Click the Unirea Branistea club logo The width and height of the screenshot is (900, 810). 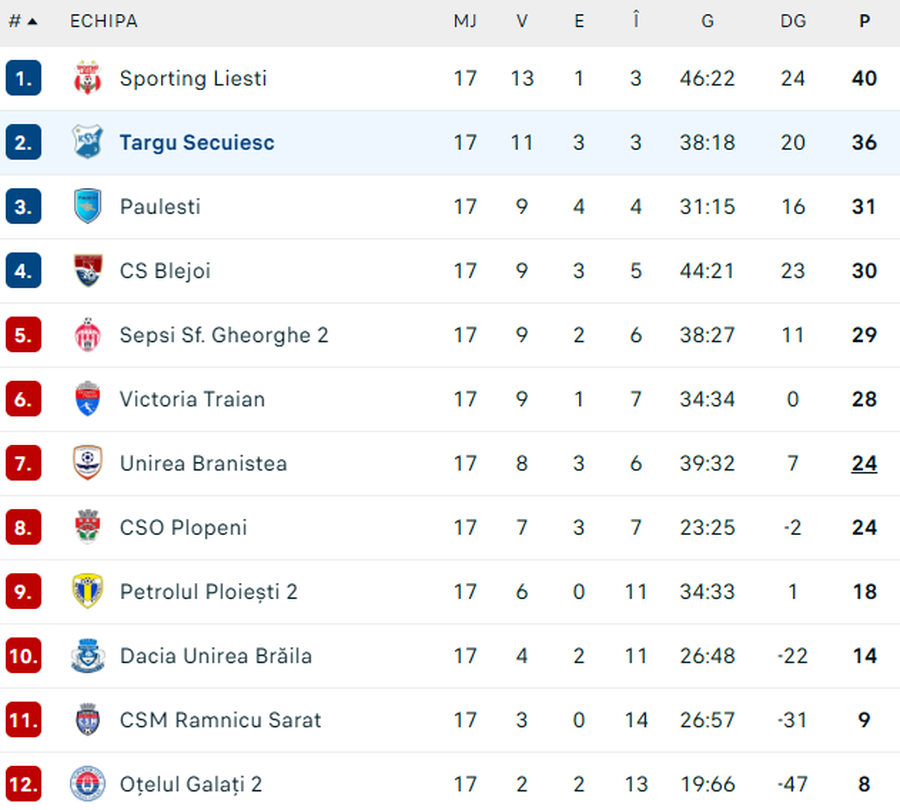pyautogui.click(x=88, y=463)
